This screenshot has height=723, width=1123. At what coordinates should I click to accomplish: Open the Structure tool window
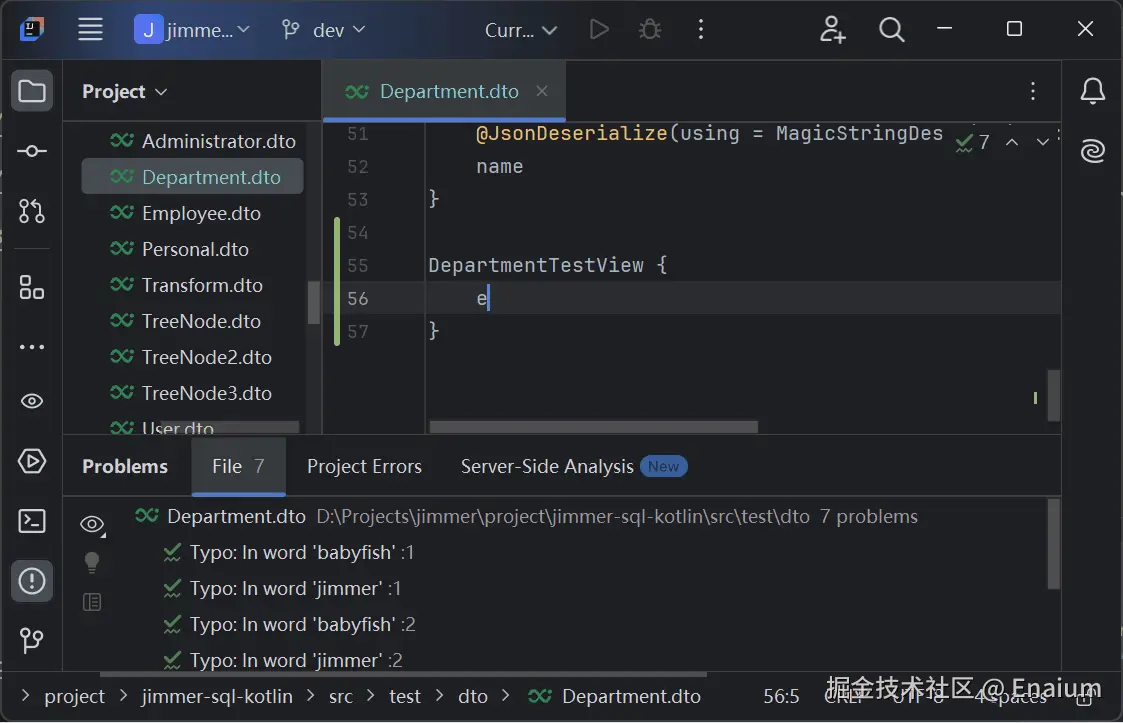32,288
